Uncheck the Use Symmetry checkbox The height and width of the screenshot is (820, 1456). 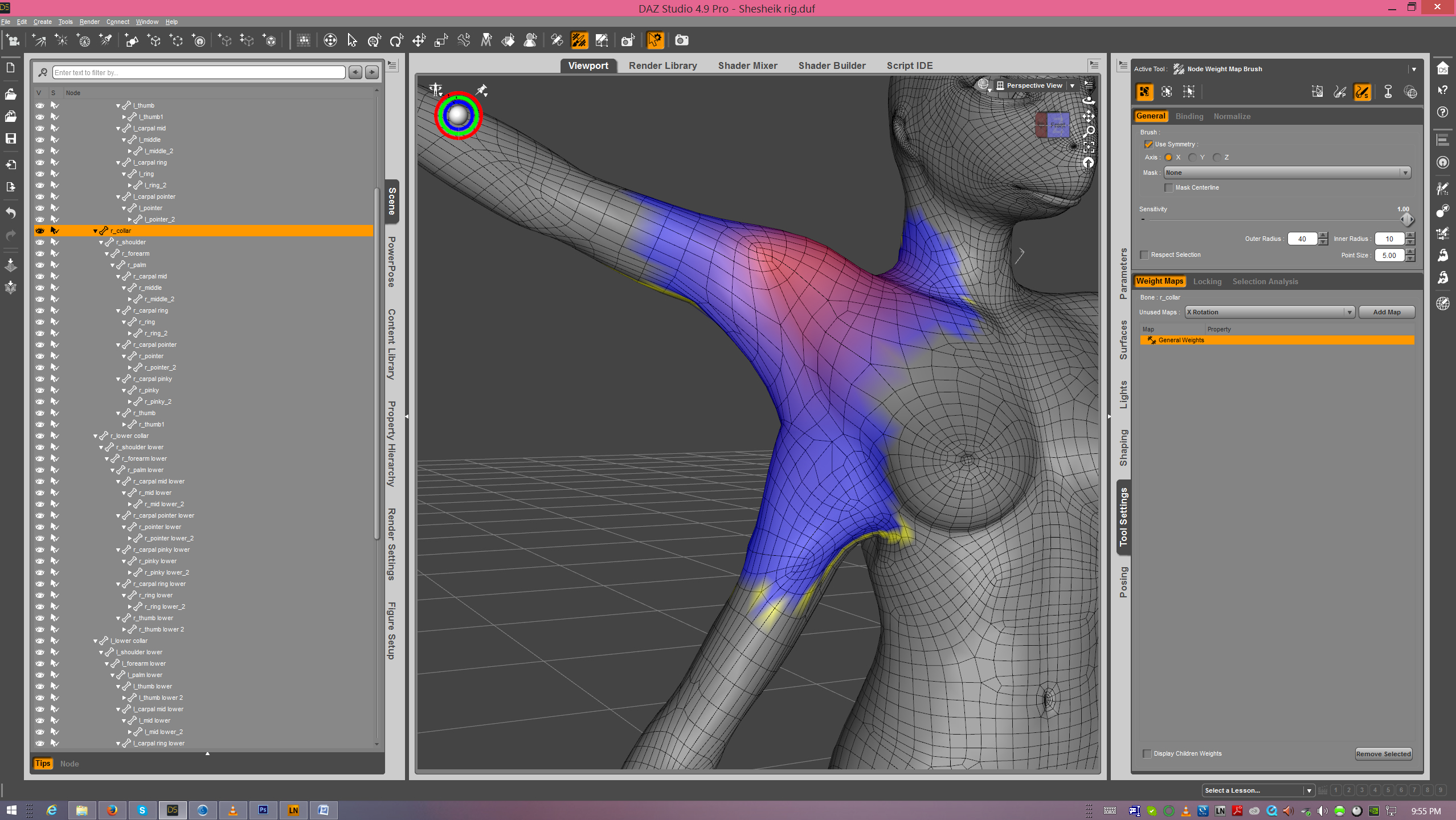[x=1148, y=144]
